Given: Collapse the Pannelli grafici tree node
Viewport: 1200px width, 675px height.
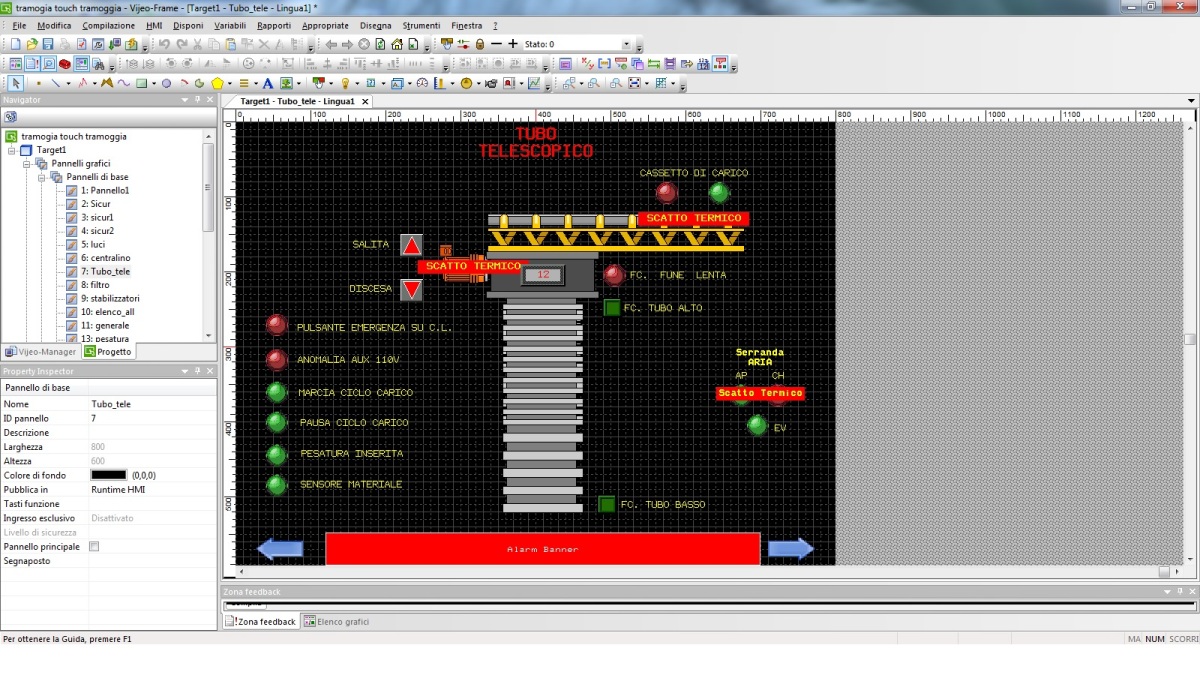Looking at the screenshot, I should click(x=28, y=163).
